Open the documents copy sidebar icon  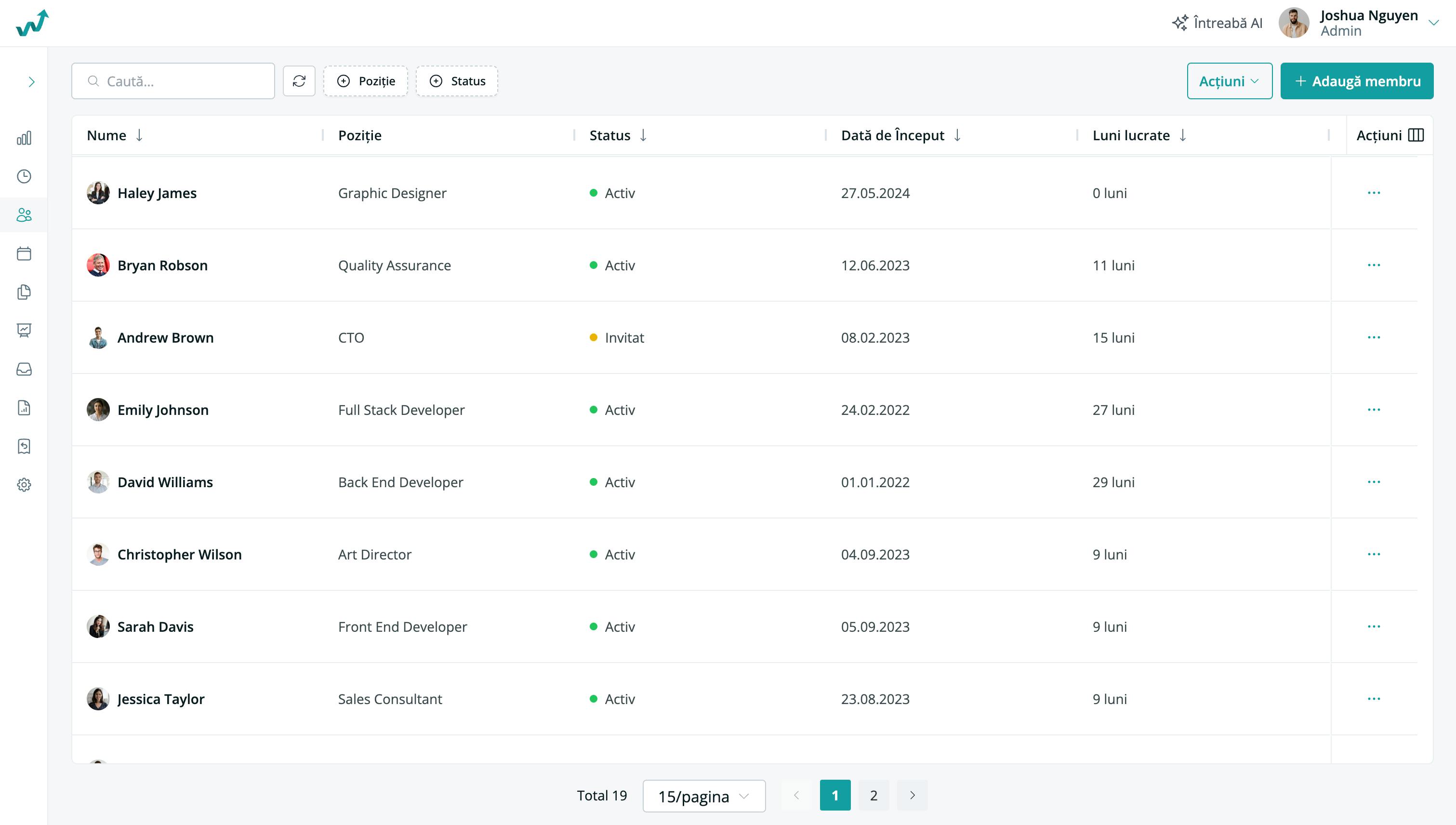tap(24, 292)
